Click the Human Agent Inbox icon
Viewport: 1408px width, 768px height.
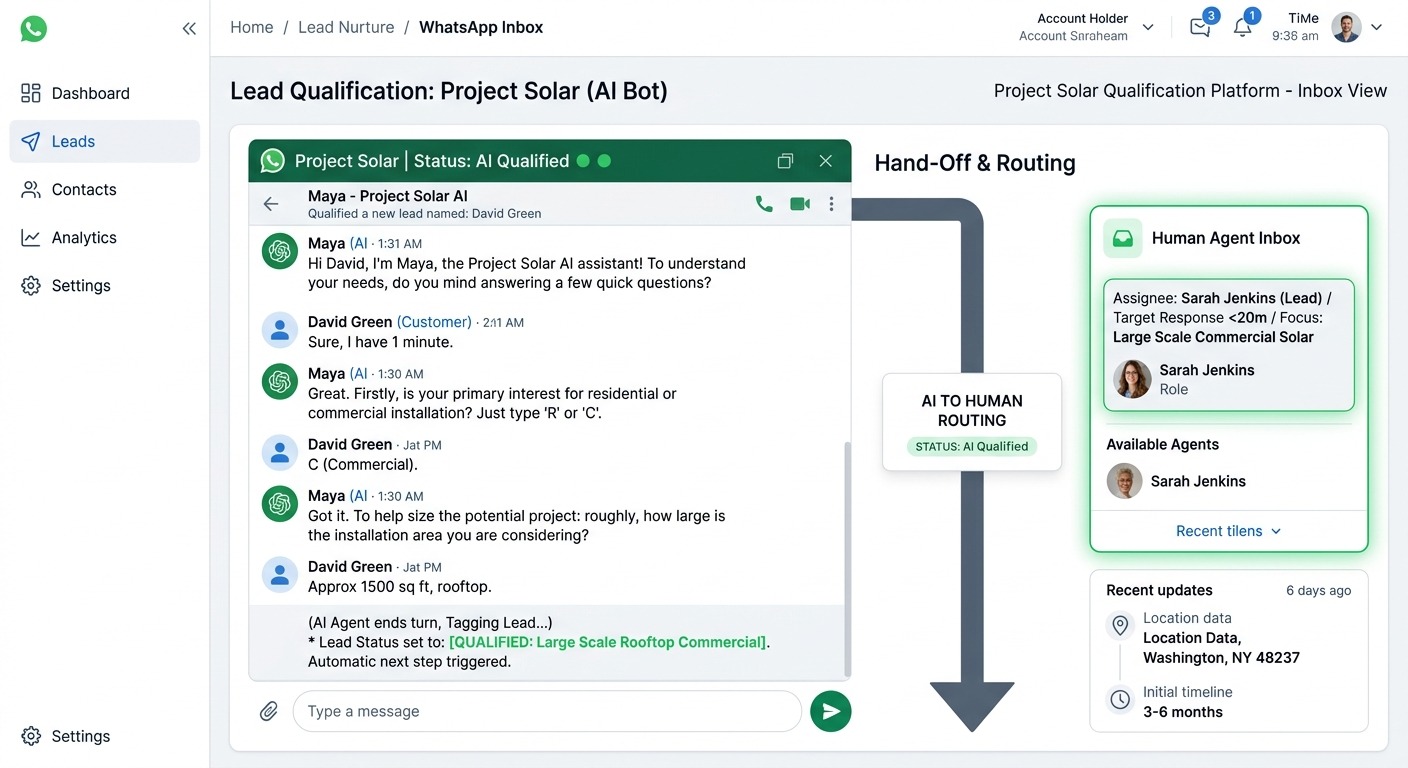1123,238
